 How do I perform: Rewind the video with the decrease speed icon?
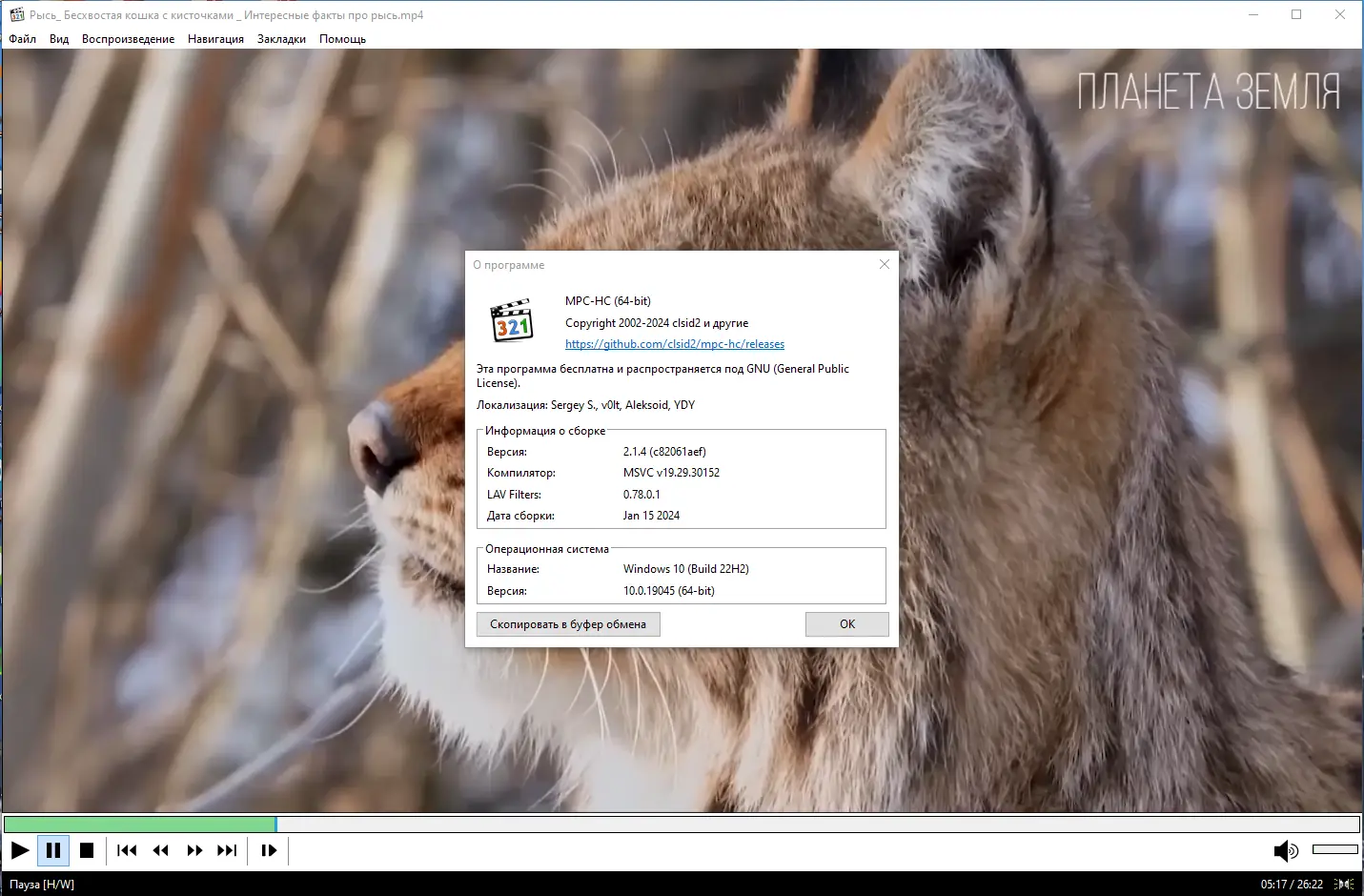point(160,850)
